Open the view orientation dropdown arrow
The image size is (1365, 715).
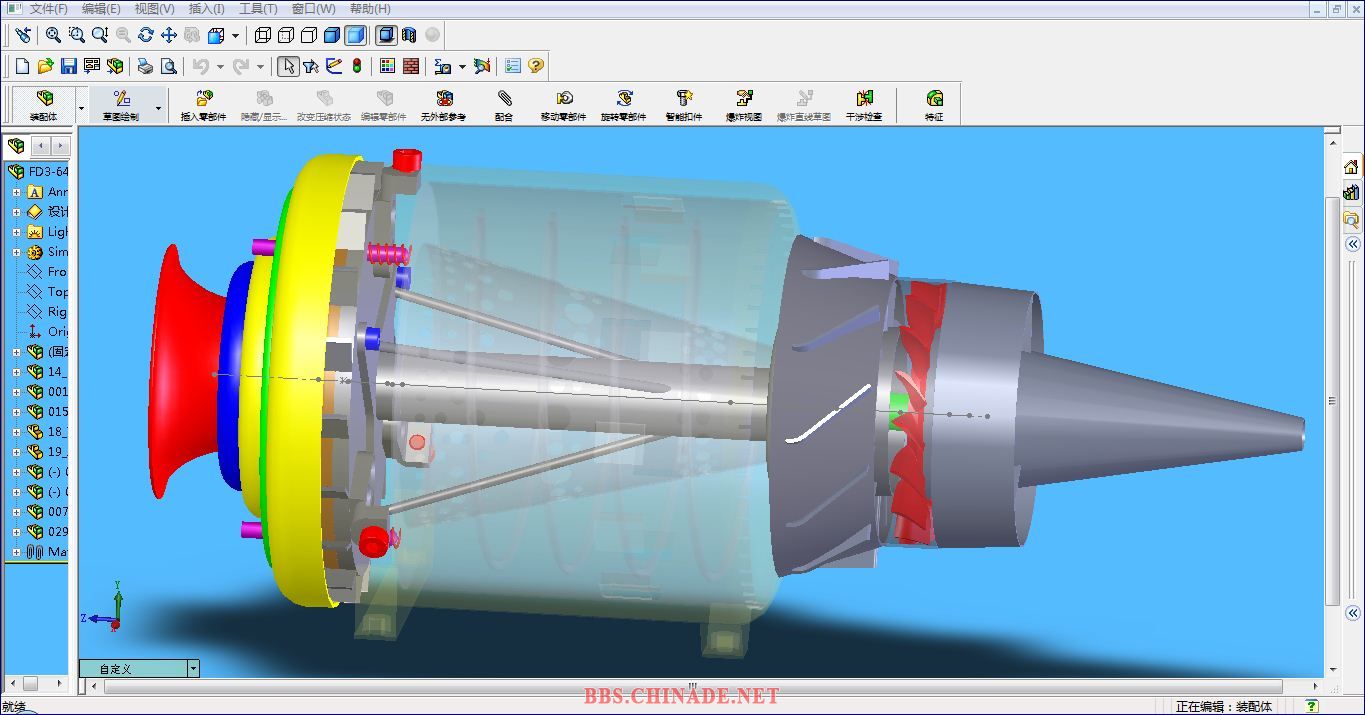point(235,36)
